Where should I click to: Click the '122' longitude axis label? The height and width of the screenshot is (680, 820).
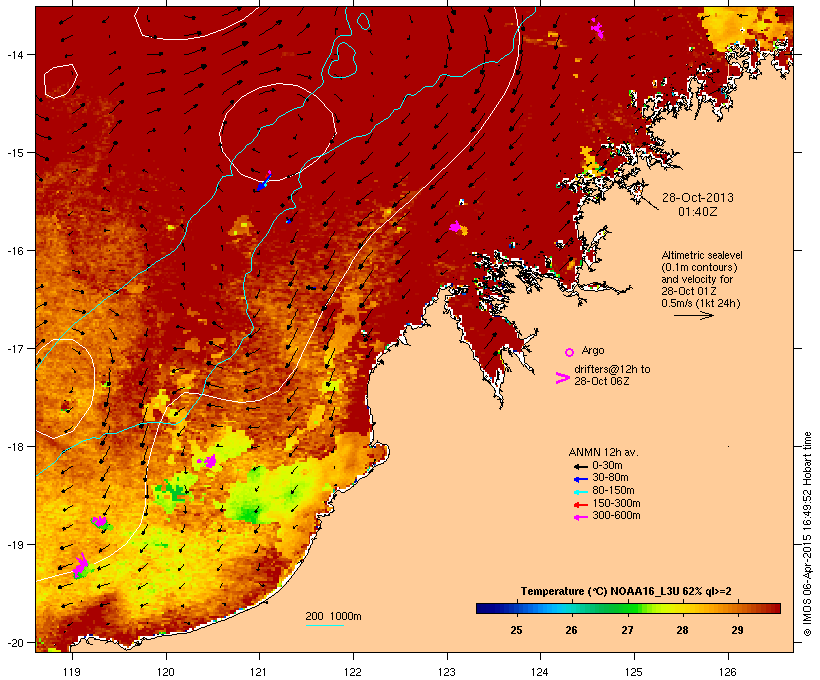[x=353, y=672]
